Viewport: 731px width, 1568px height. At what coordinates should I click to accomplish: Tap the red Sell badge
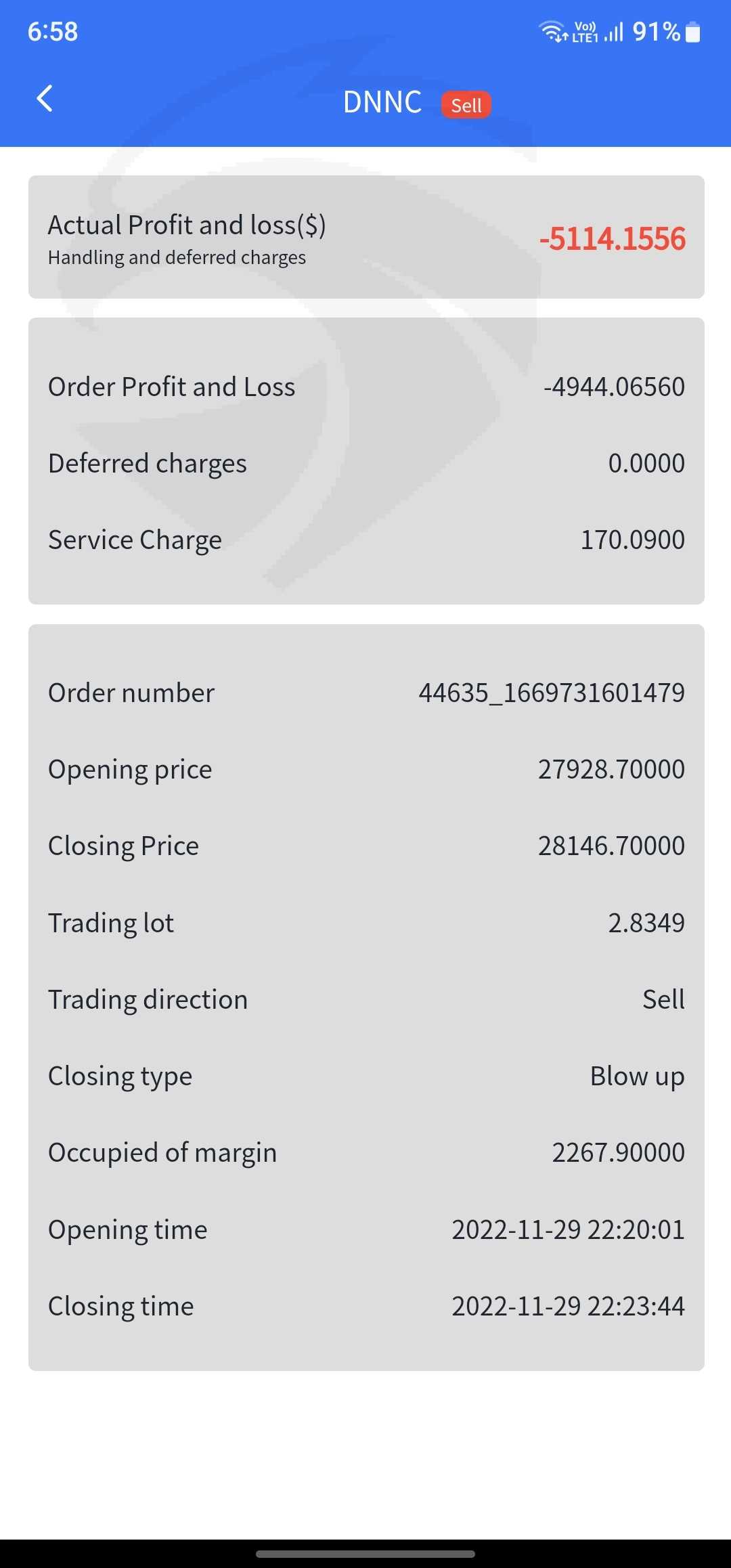466,105
